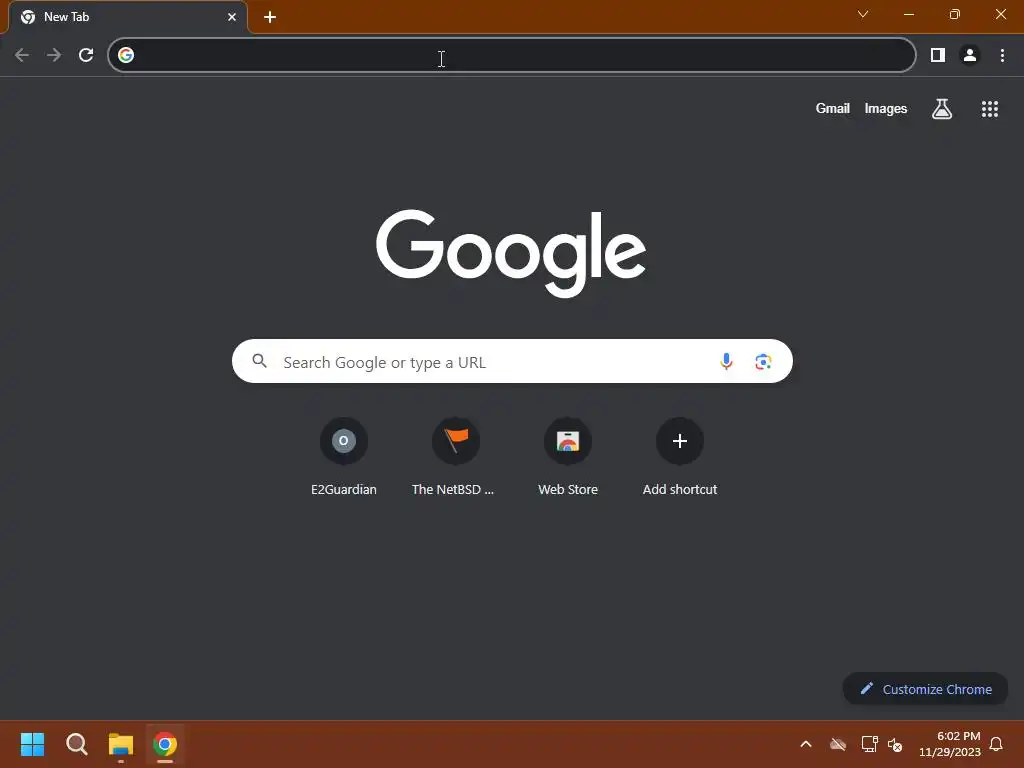Viewport: 1024px width, 768px height.
Task: Click Customize Chrome button
Action: (x=925, y=689)
